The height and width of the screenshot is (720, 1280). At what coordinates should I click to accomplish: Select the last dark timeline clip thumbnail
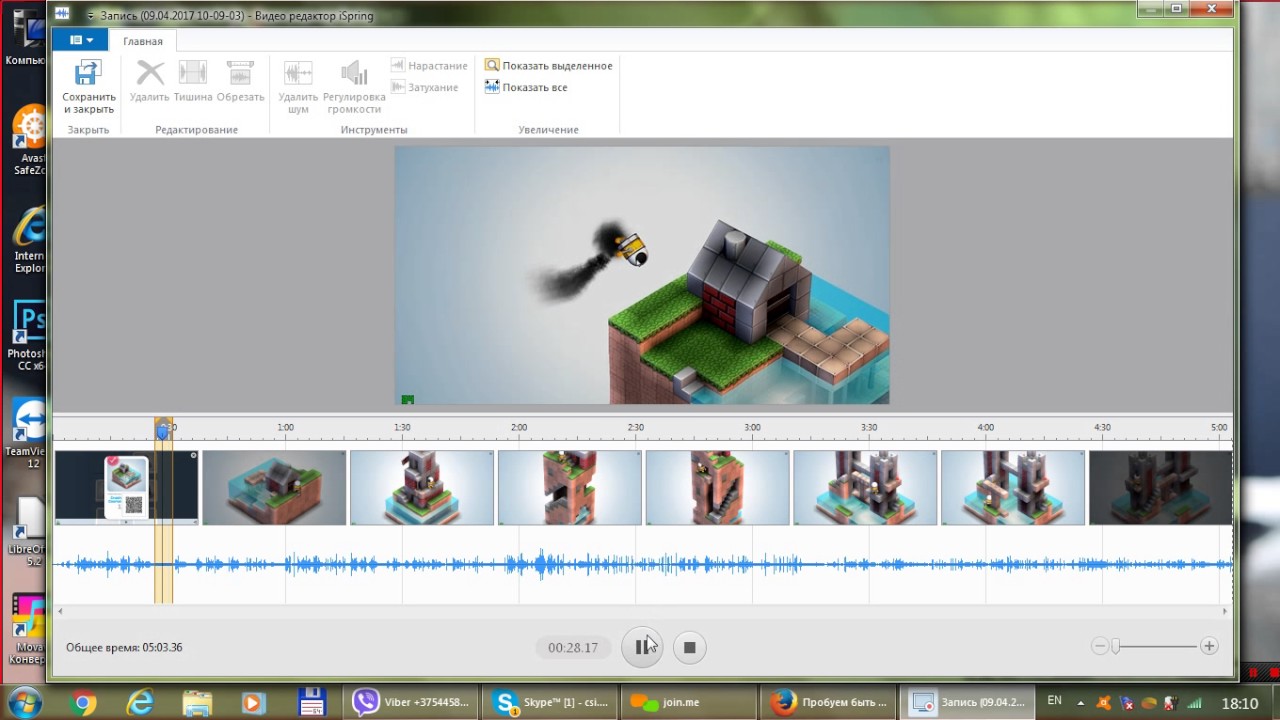(1160, 487)
